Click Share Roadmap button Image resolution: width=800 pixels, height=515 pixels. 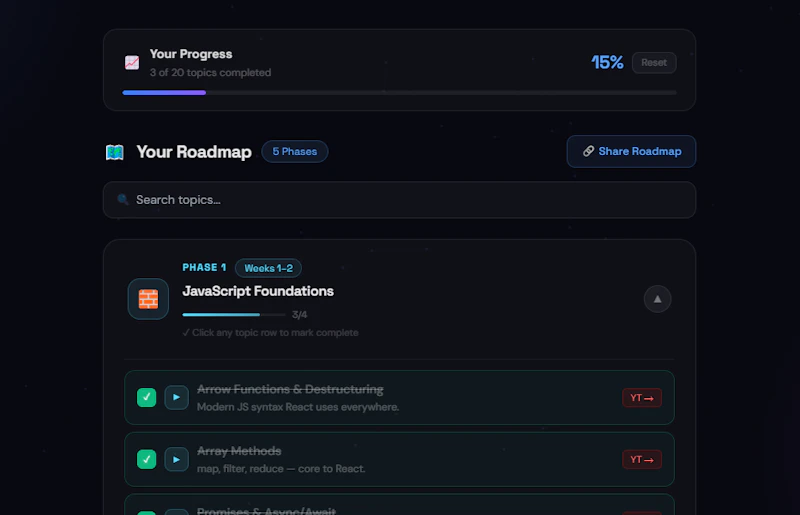(x=631, y=152)
